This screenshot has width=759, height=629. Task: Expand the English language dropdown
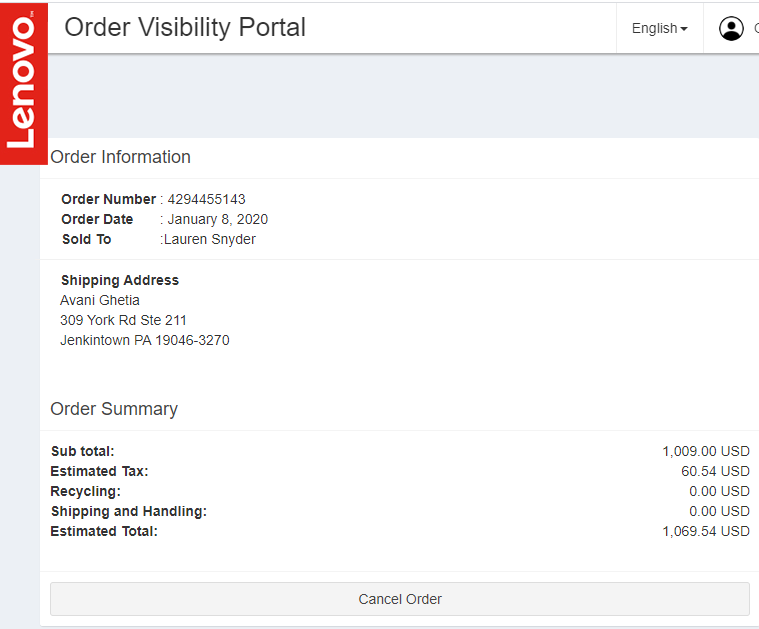(x=659, y=29)
